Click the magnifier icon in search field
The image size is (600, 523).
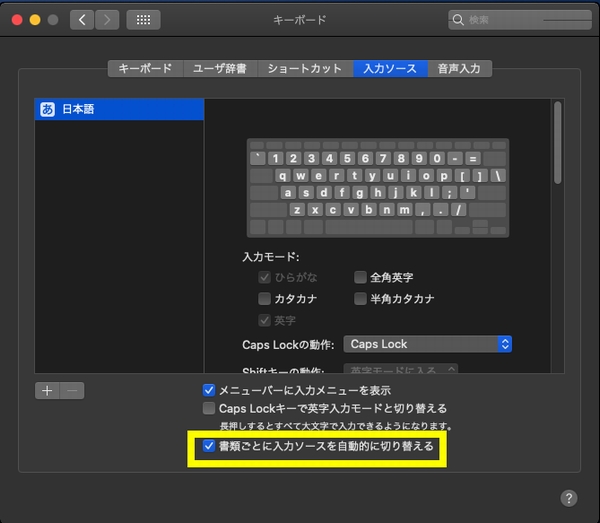point(458,20)
